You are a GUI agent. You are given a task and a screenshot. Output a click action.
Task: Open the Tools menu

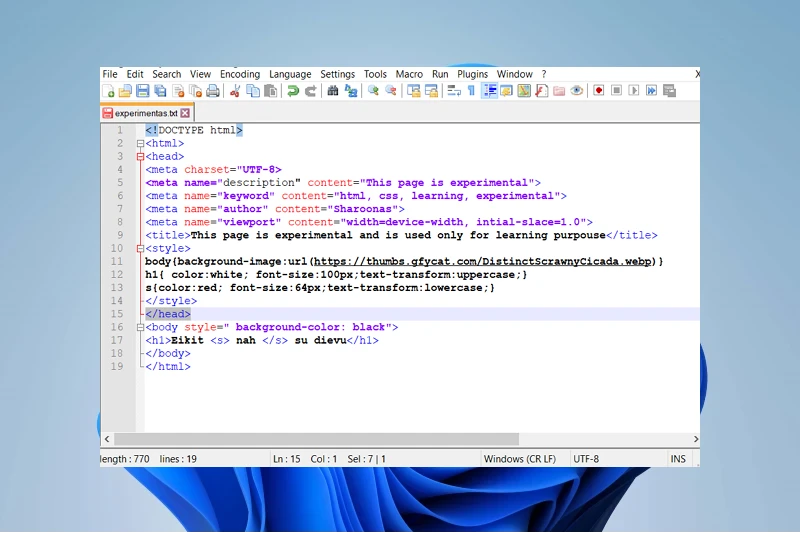point(375,74)
